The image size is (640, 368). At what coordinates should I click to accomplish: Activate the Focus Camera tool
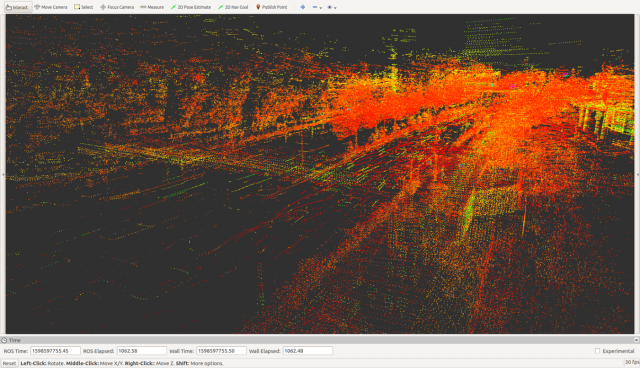[x=117, y=7]
